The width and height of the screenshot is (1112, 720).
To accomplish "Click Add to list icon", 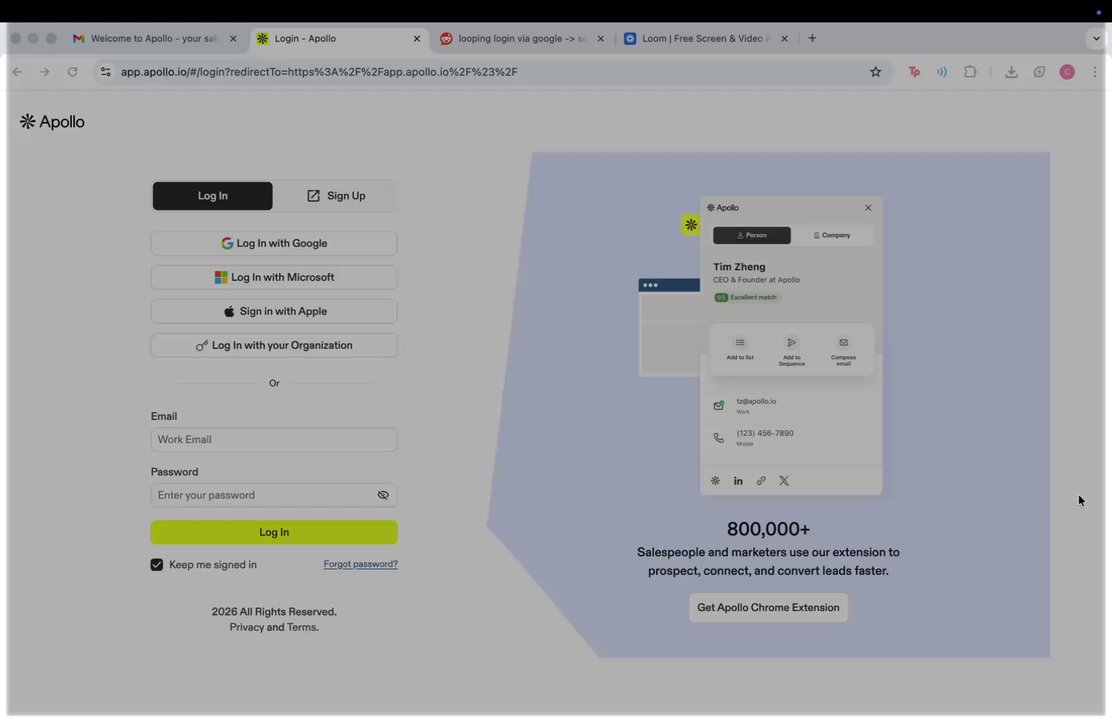I will (740, 343).
